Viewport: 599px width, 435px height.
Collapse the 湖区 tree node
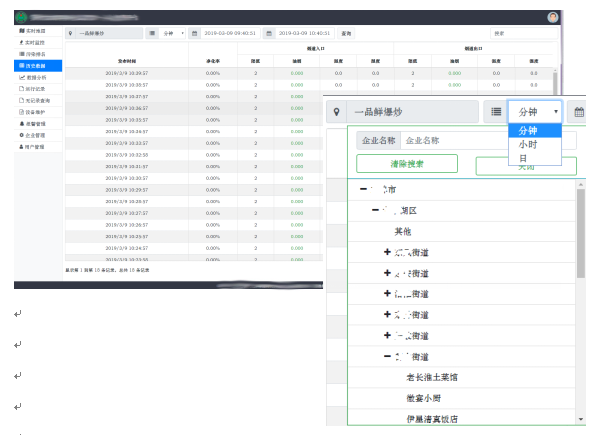pos(376,210)
